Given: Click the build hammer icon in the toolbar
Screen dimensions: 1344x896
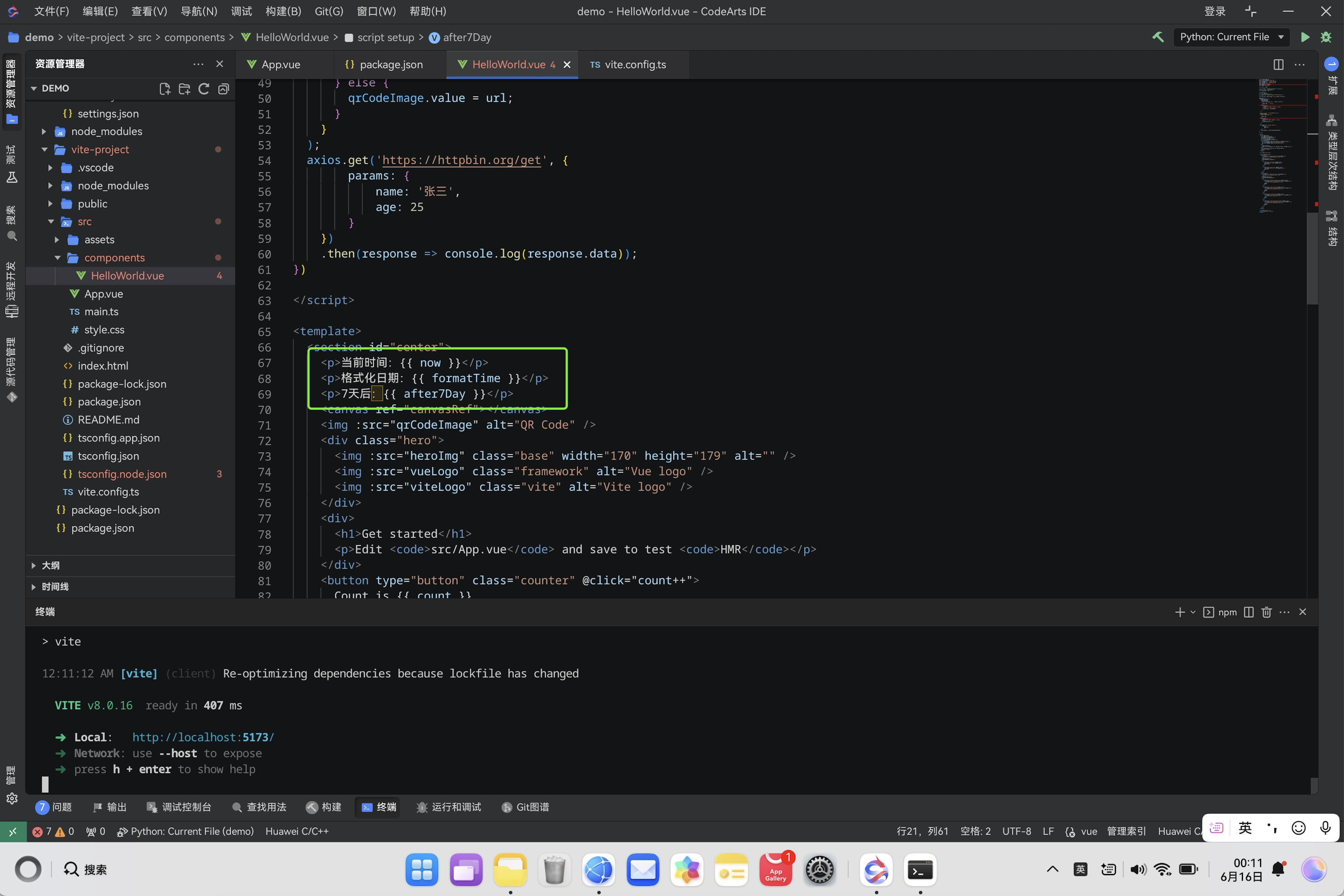Looking at the screenshot, I should tap(1158, 37).
